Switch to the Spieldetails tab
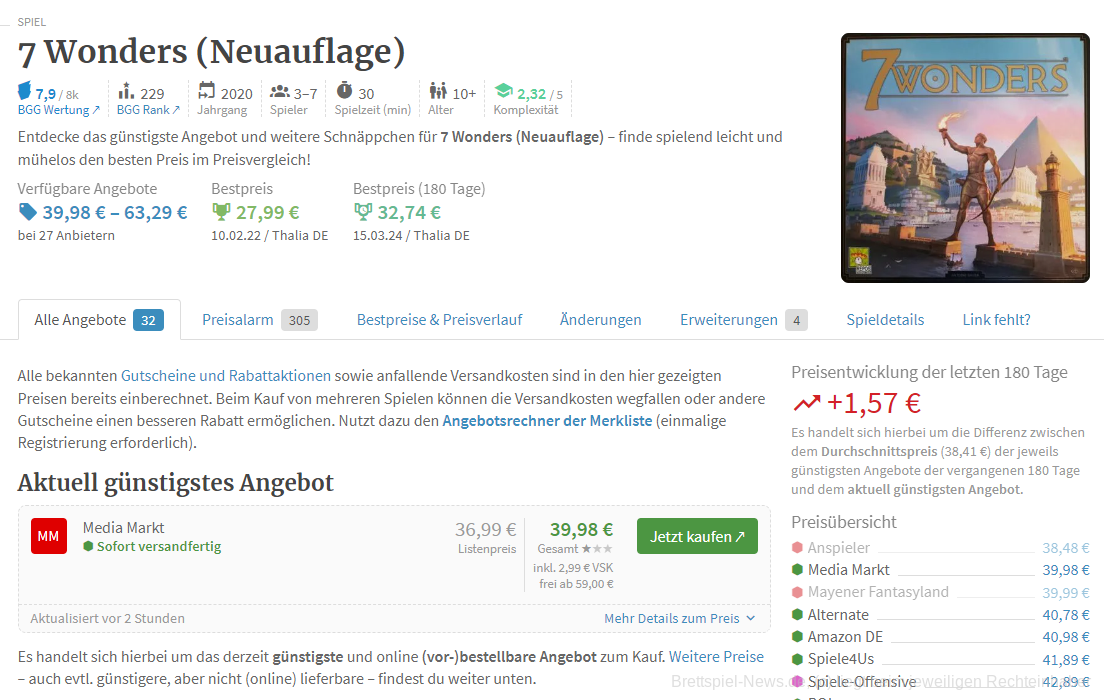Screen dimensions: 1104x700 click(885, 319)
